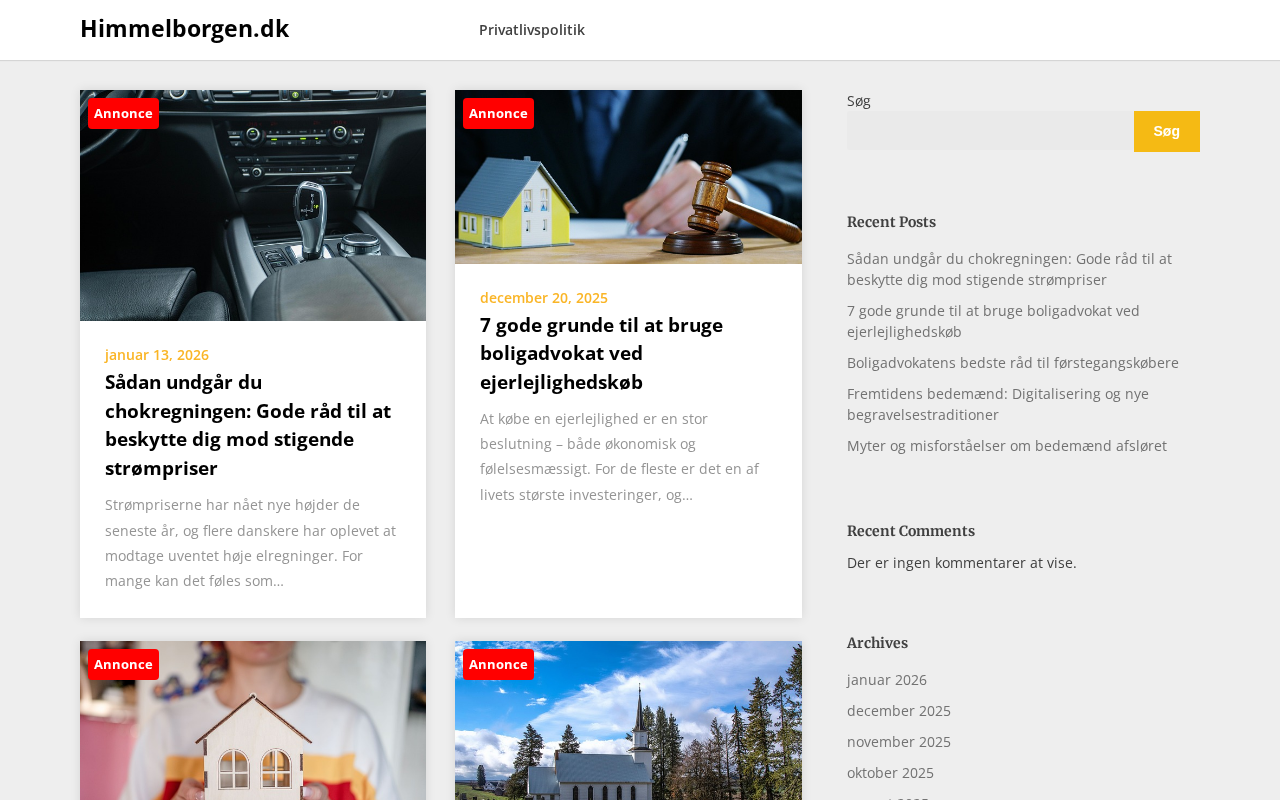The image size is (1280, 800).
Task: Select the december 20, 2025 date link
Action: [544, 298]
